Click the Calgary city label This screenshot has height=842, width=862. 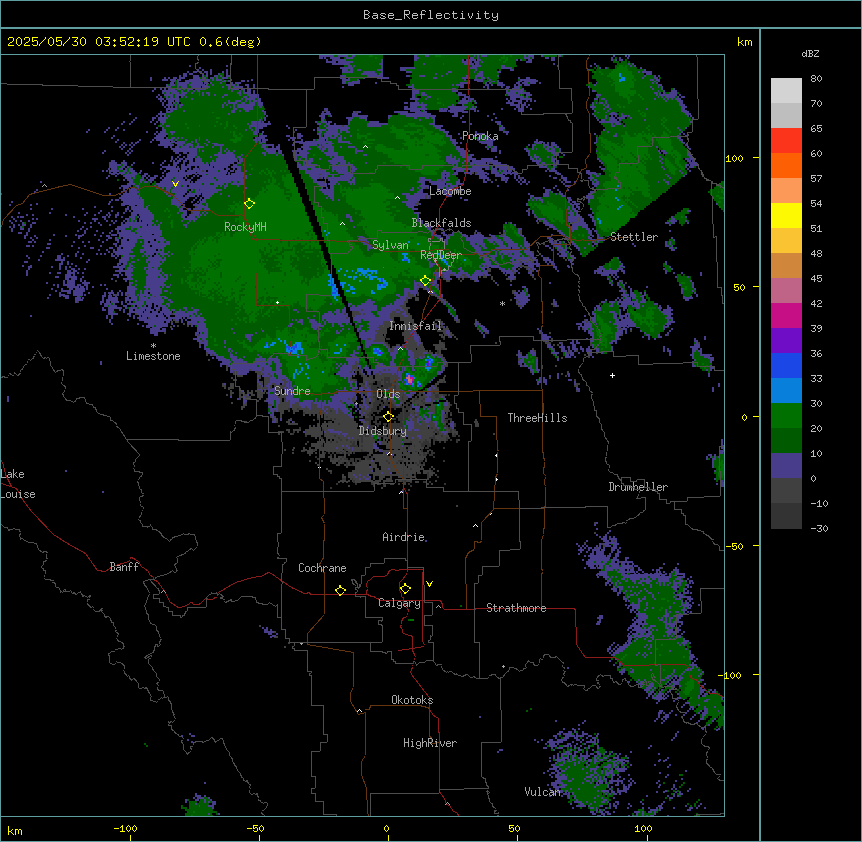pos(399,603)
